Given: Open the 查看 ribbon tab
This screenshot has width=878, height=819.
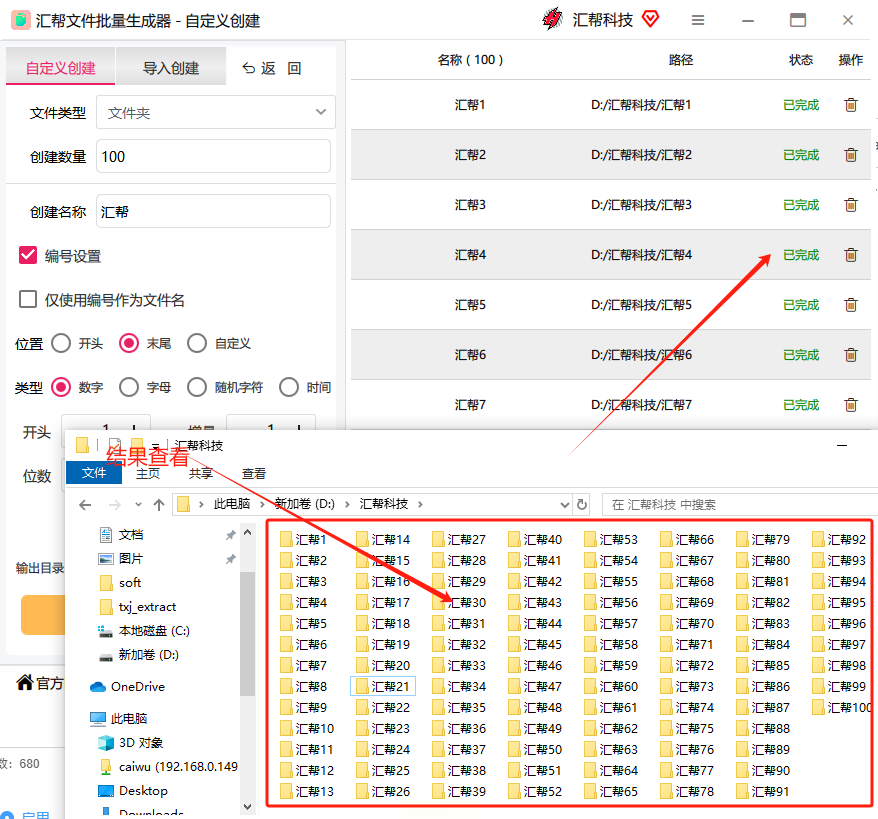Looking at the screenshot, I should 254,473.
